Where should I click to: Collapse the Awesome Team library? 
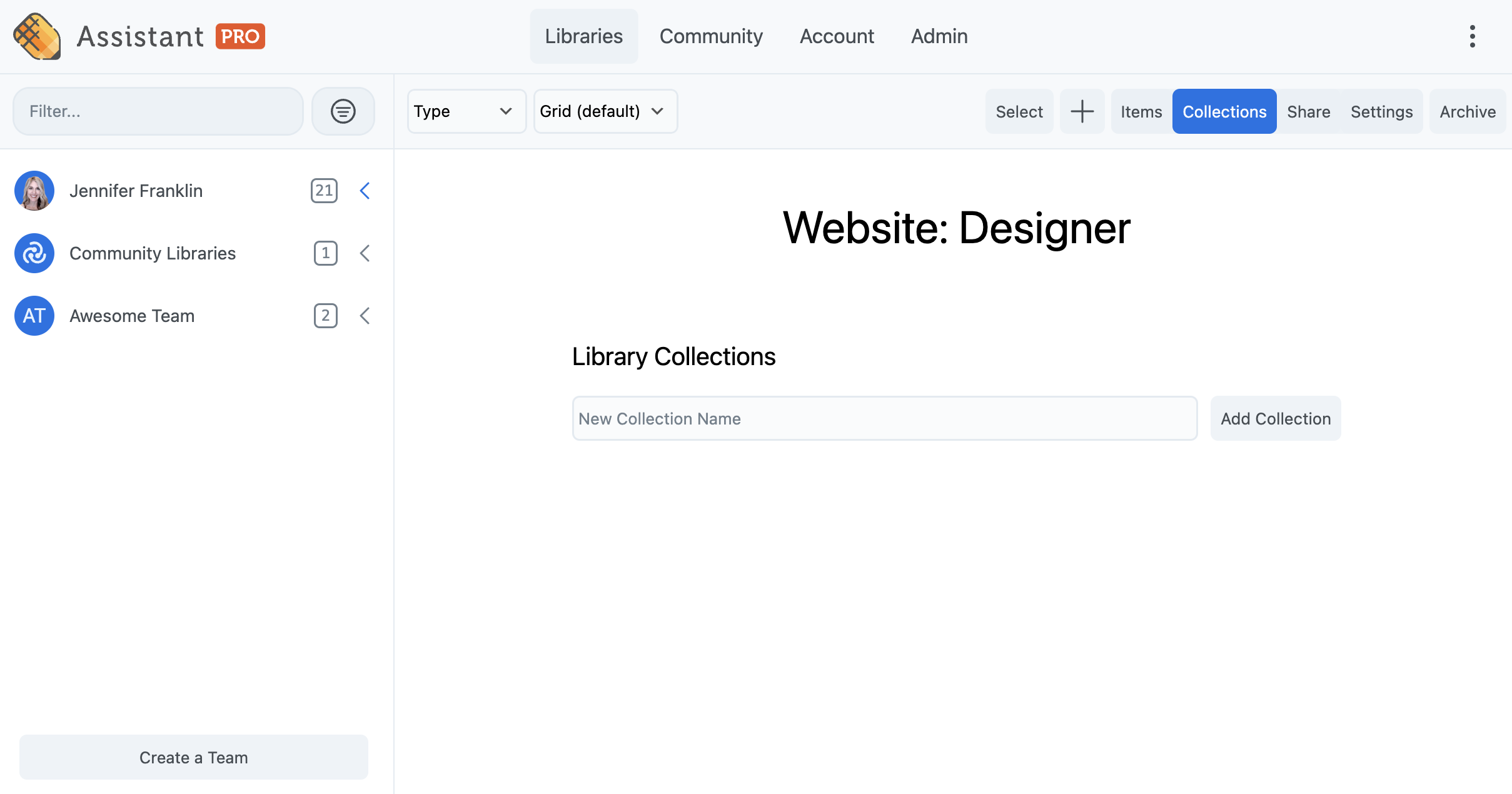[x=365, y=315]
